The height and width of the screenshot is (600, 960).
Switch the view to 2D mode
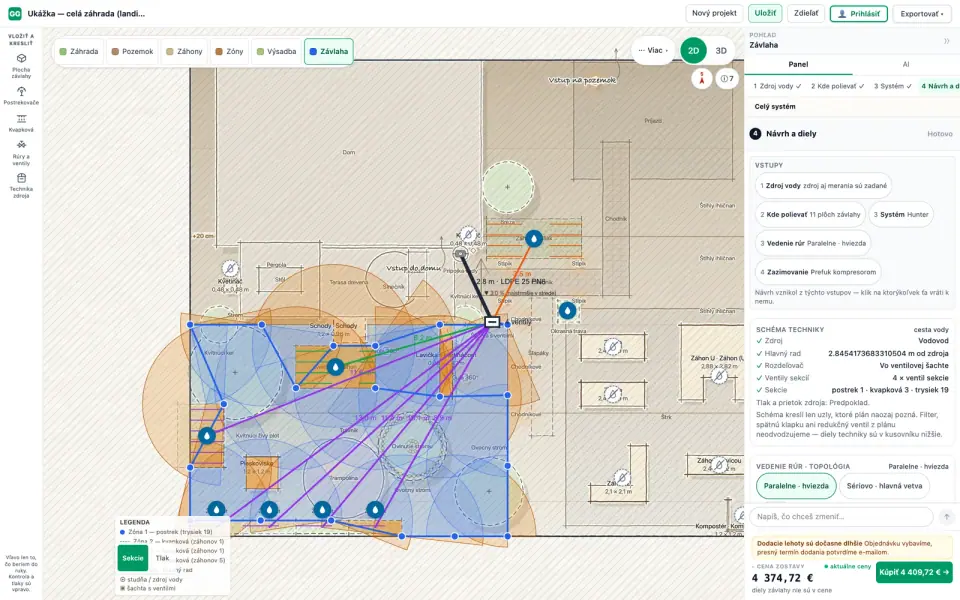693,51
